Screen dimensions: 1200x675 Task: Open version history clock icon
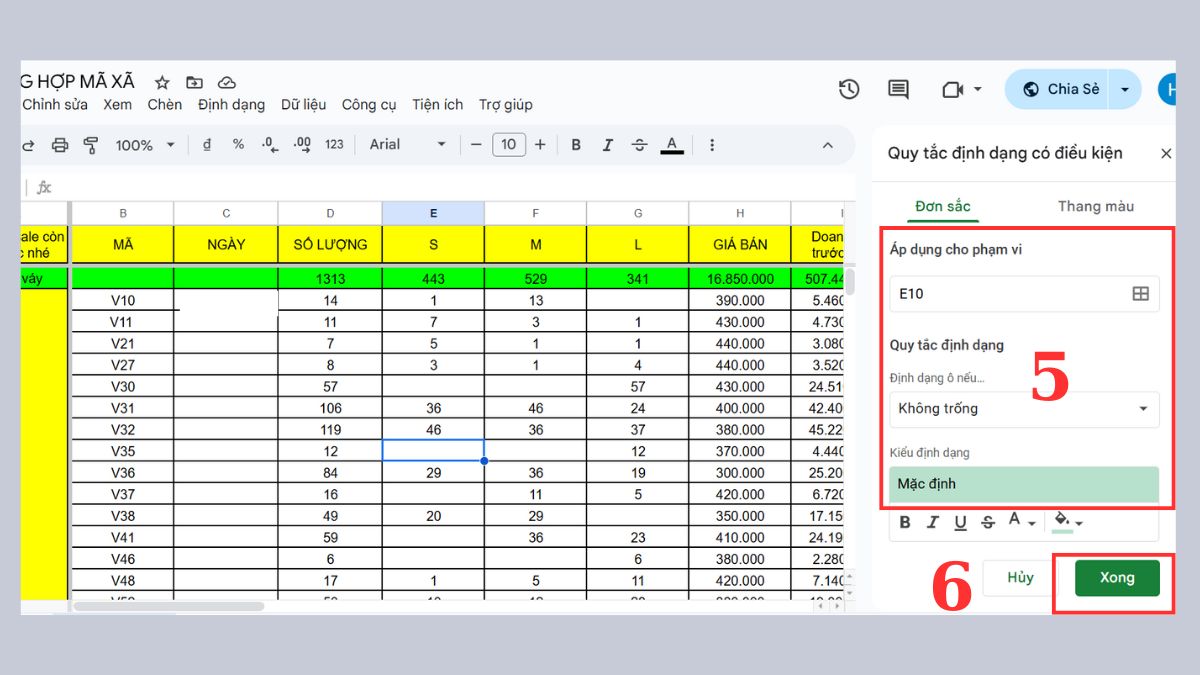coord(849,89)
